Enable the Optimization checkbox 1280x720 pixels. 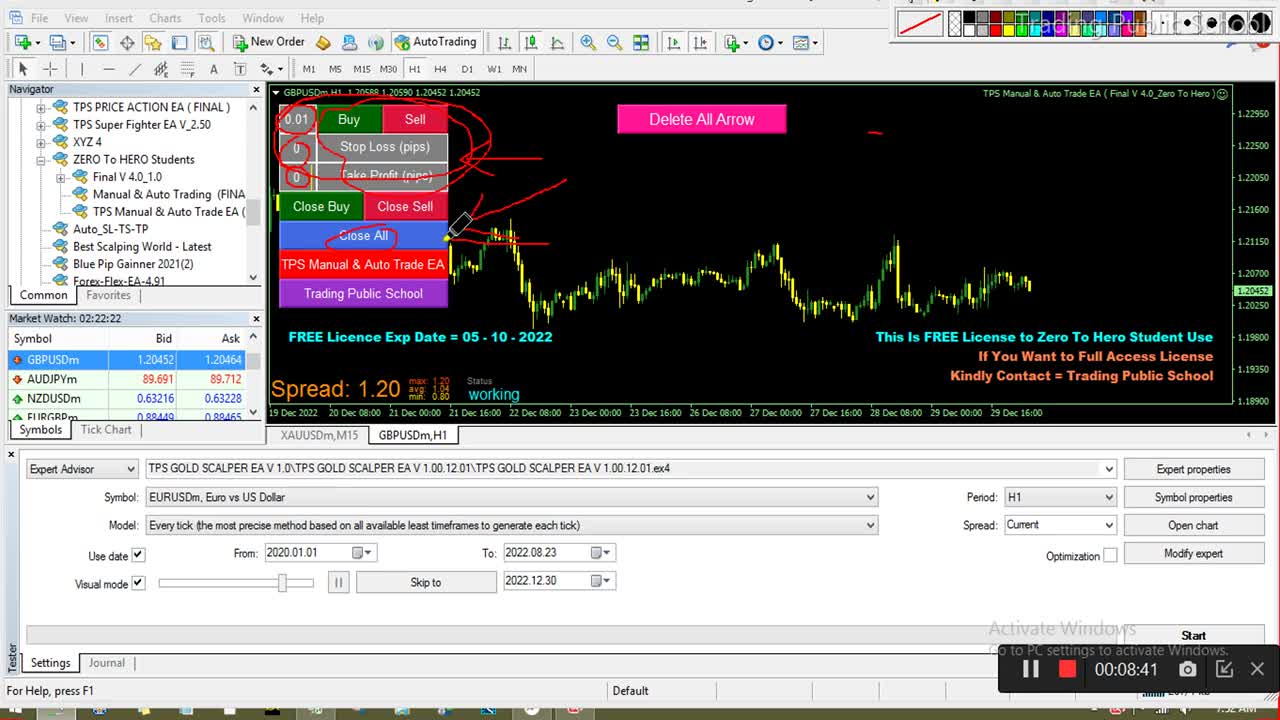point(1111,557)
